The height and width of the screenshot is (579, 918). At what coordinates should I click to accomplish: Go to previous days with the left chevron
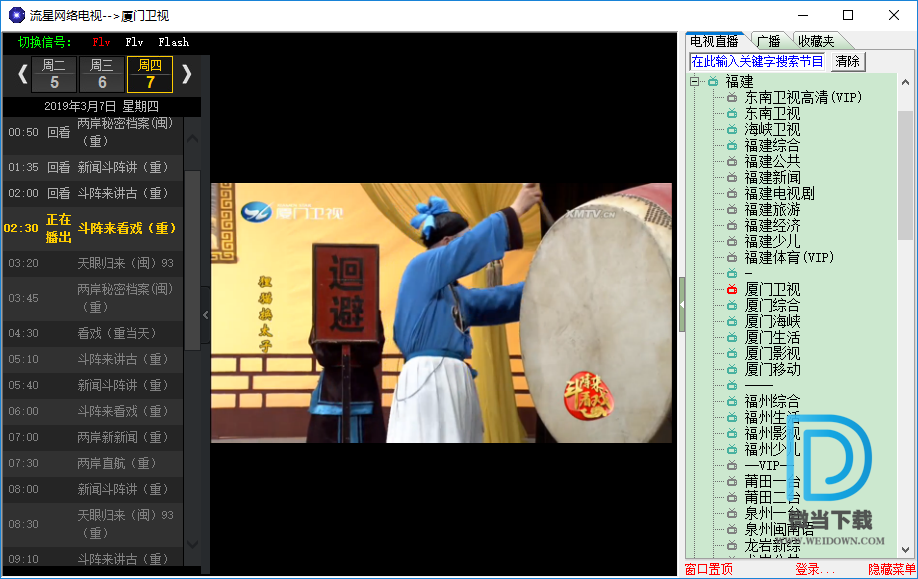tap(19, 73)
